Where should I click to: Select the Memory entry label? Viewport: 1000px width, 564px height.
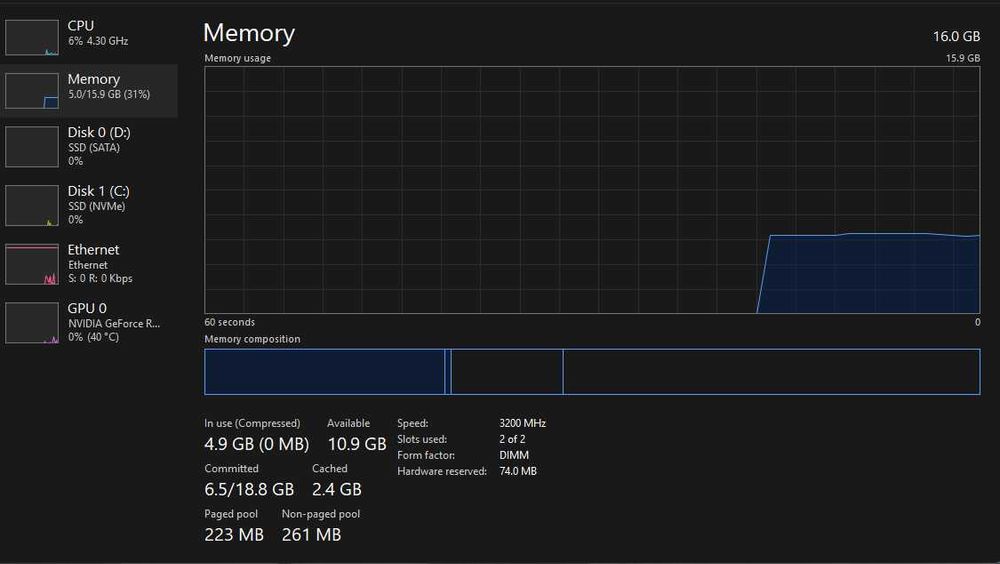click(94, 79)
